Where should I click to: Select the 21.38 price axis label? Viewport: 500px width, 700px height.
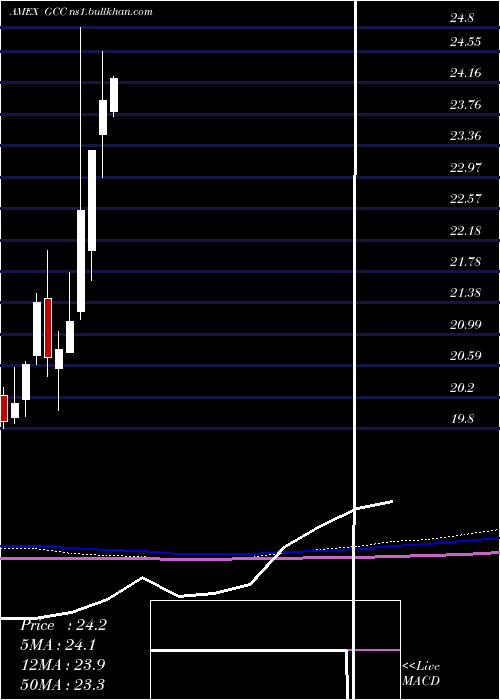pos(466,293)
